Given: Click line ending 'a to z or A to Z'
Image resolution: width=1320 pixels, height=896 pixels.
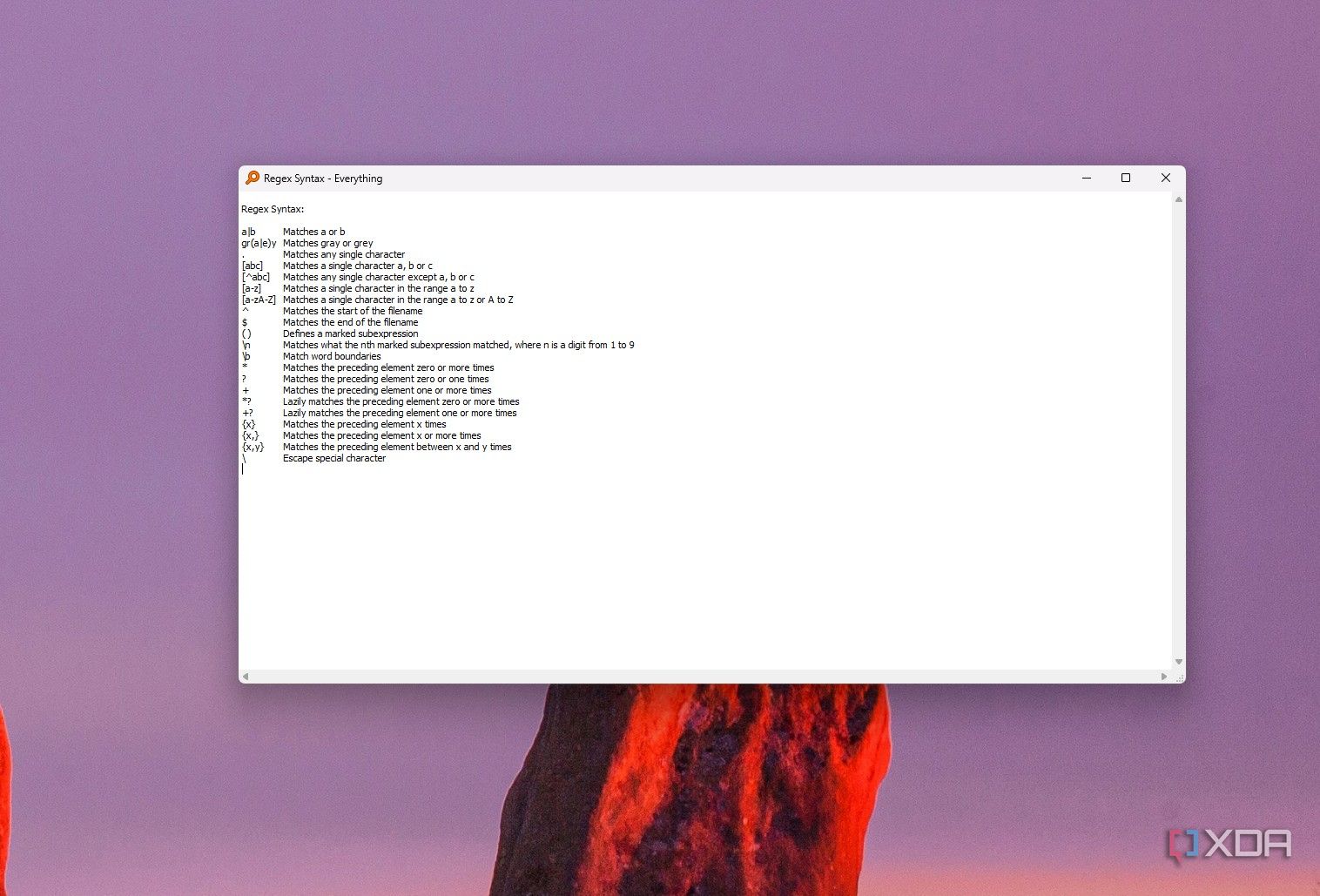Looking at the screenshot, I should (x=398, y=300).
